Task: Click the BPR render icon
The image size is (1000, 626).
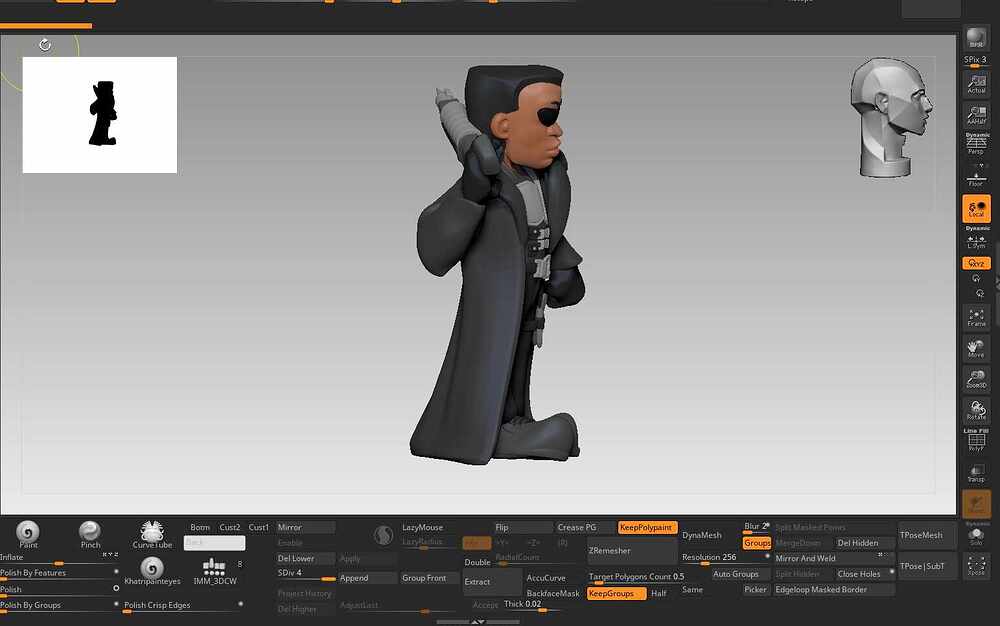Action: (976, 38)
